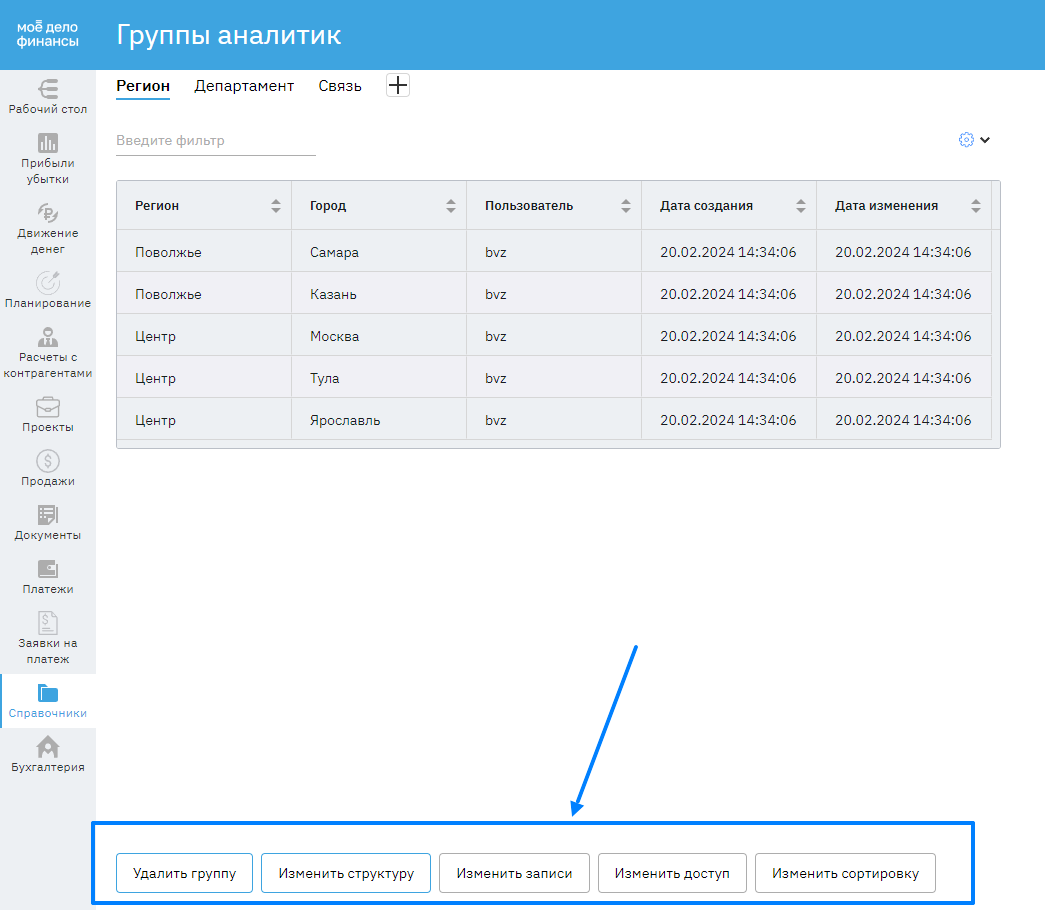1045x910 pixels.
Task: Switch to the Связь tab
Action: click(340, 86)
